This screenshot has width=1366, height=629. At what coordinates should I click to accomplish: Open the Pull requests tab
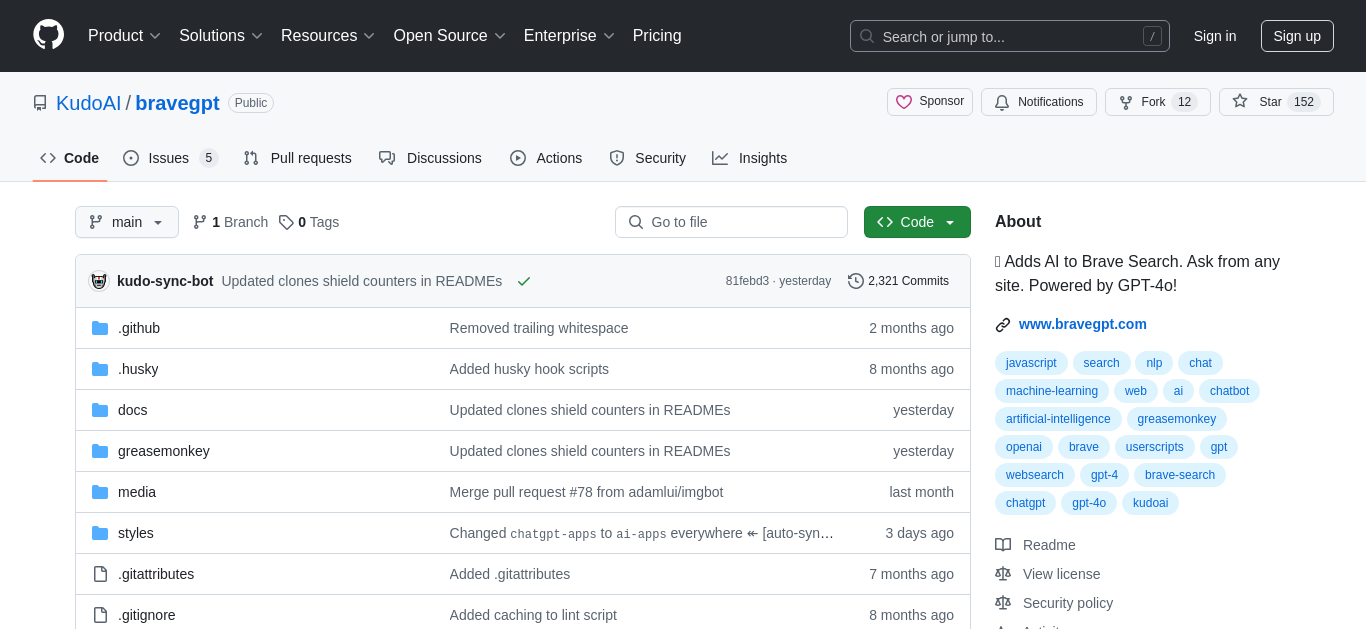click(x=297, y=158)
